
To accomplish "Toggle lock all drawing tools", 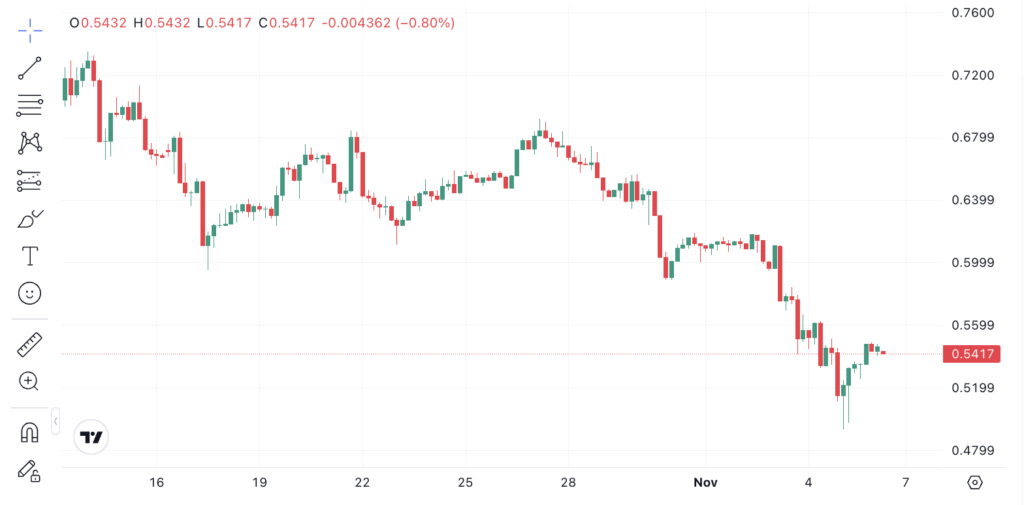I will (x=30, y=470).
